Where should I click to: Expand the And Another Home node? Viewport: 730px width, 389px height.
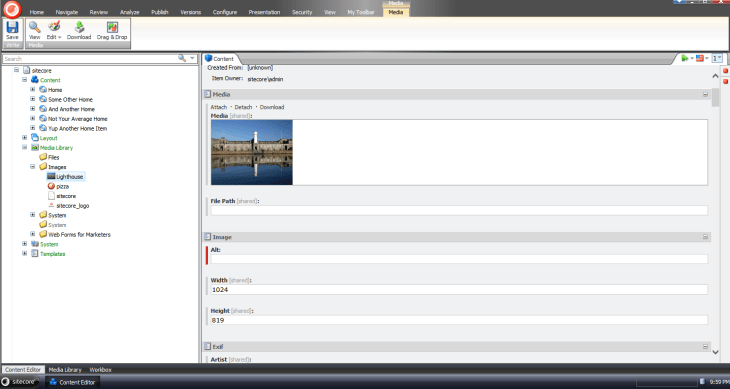pos(33,108)
